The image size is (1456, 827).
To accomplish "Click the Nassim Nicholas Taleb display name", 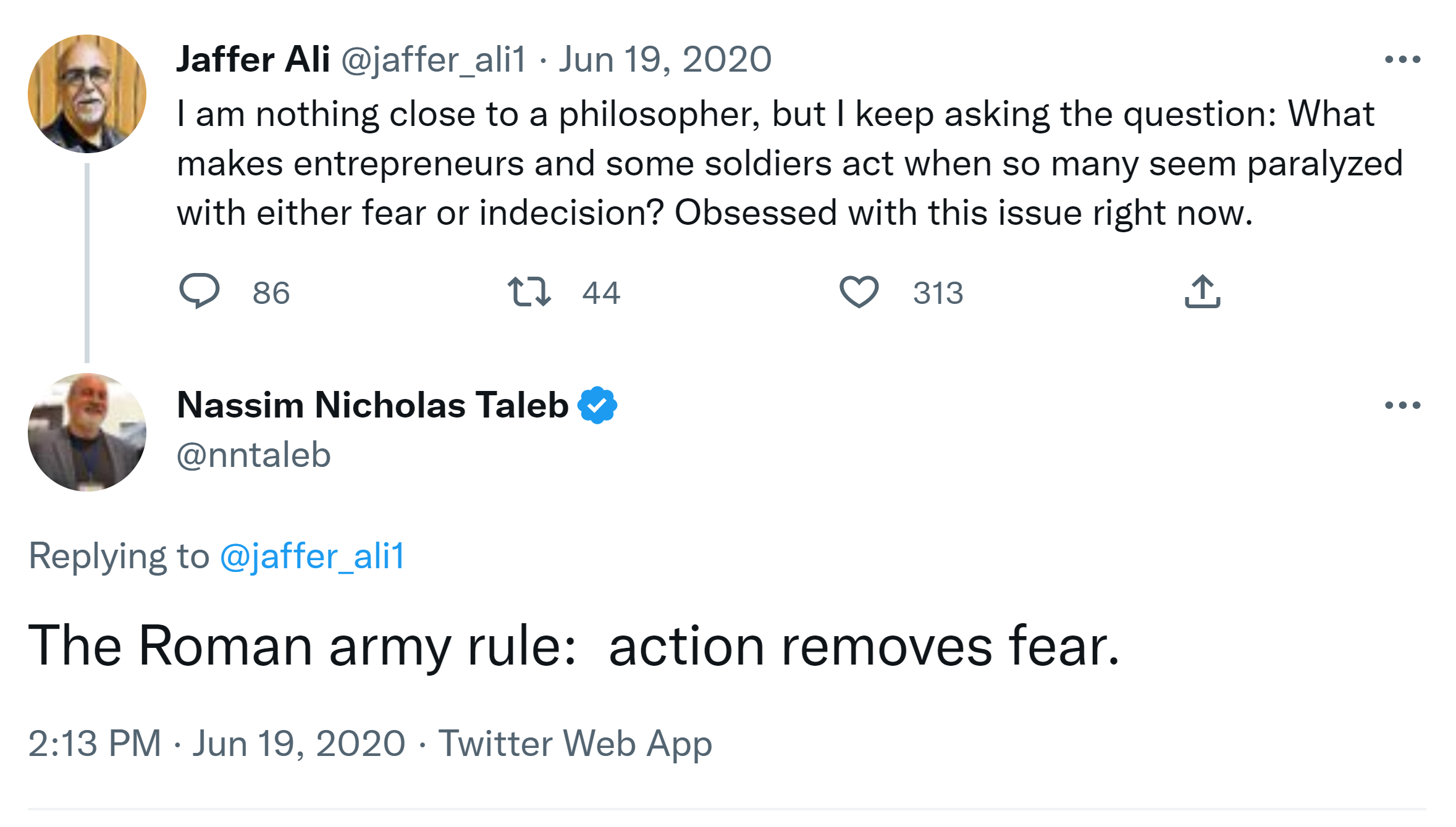I will click(x=372, y=405).
